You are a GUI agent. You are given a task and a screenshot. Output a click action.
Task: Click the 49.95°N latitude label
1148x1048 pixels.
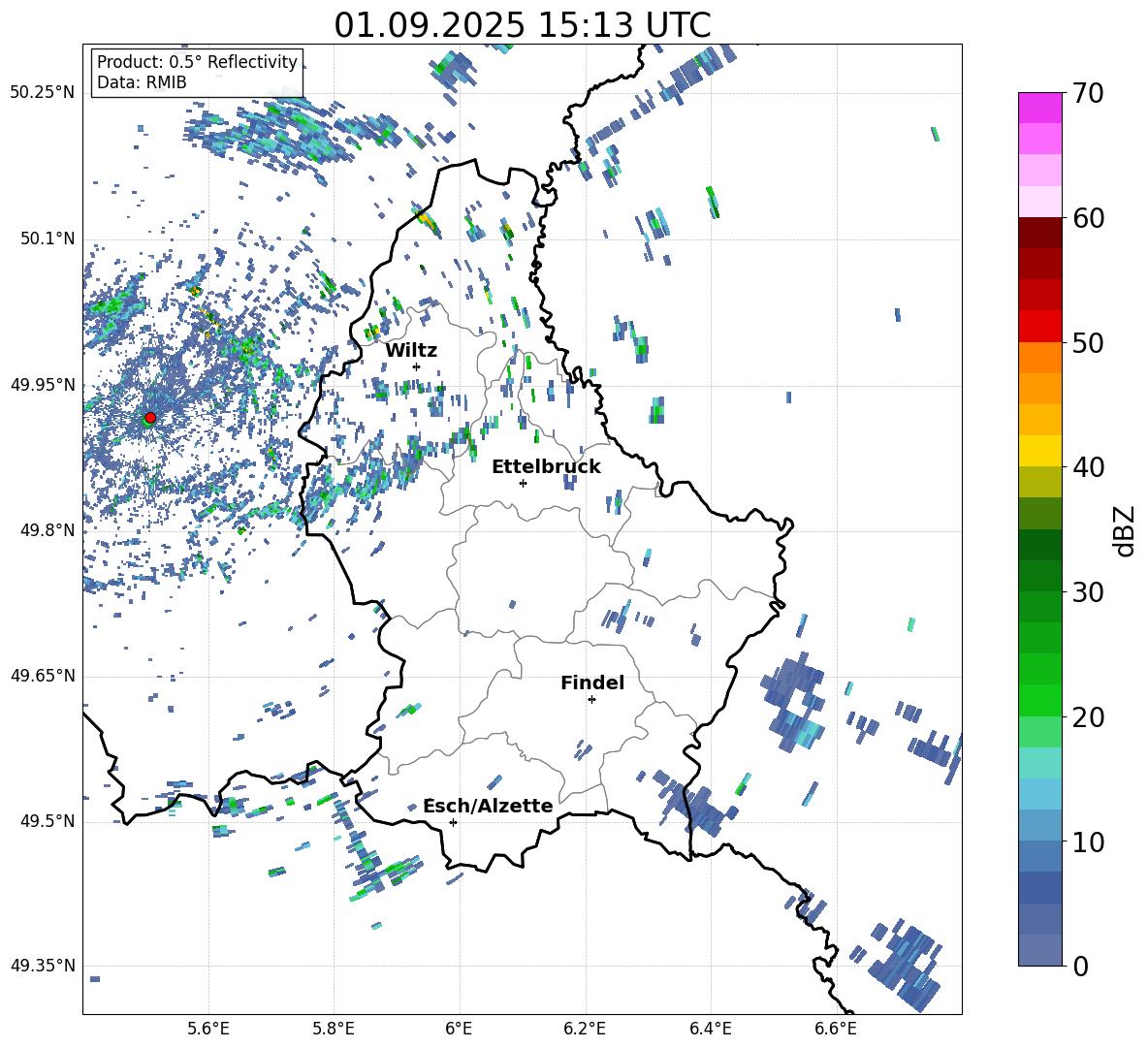pos(43,385)
